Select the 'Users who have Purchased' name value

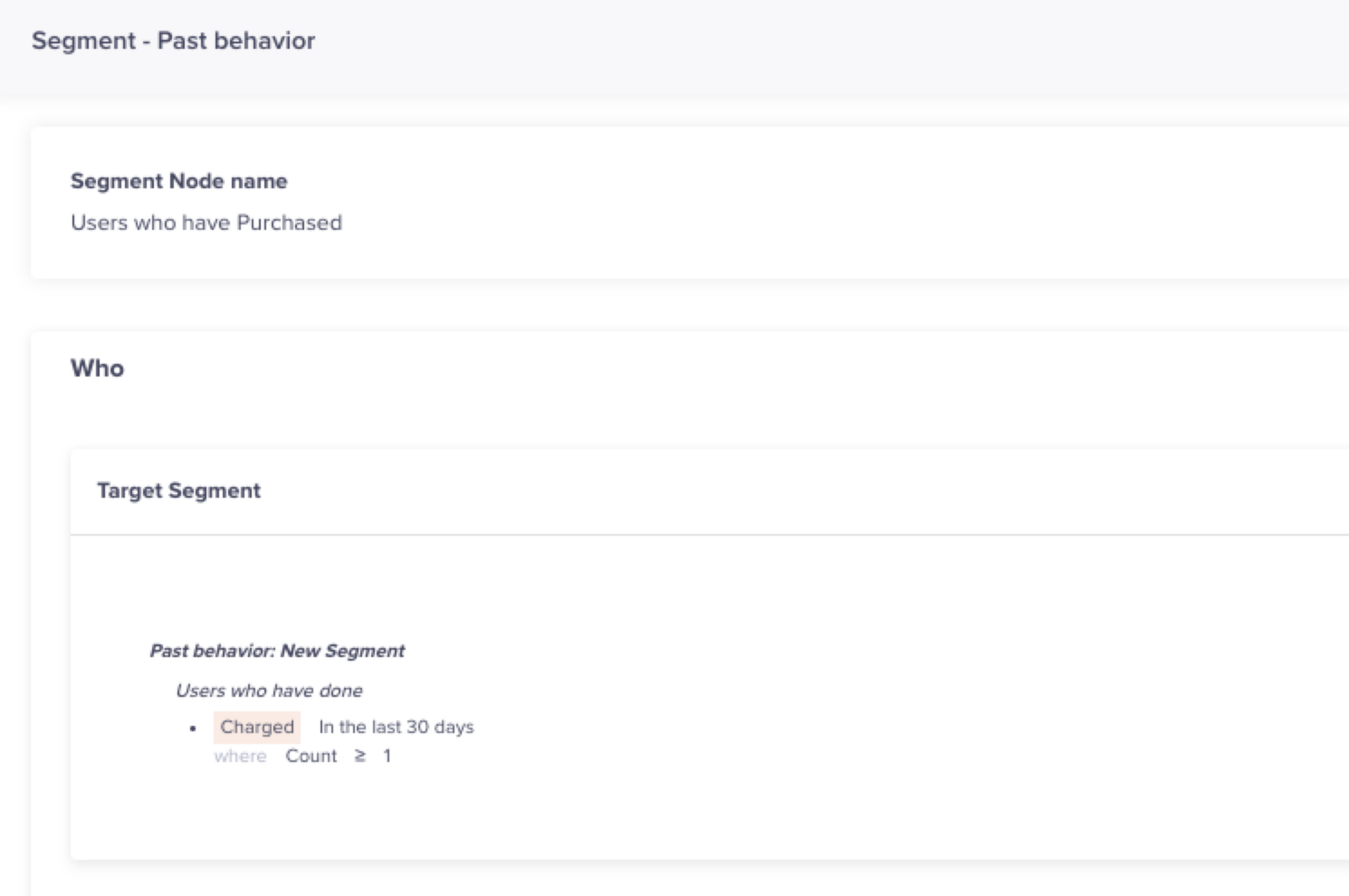206,222
